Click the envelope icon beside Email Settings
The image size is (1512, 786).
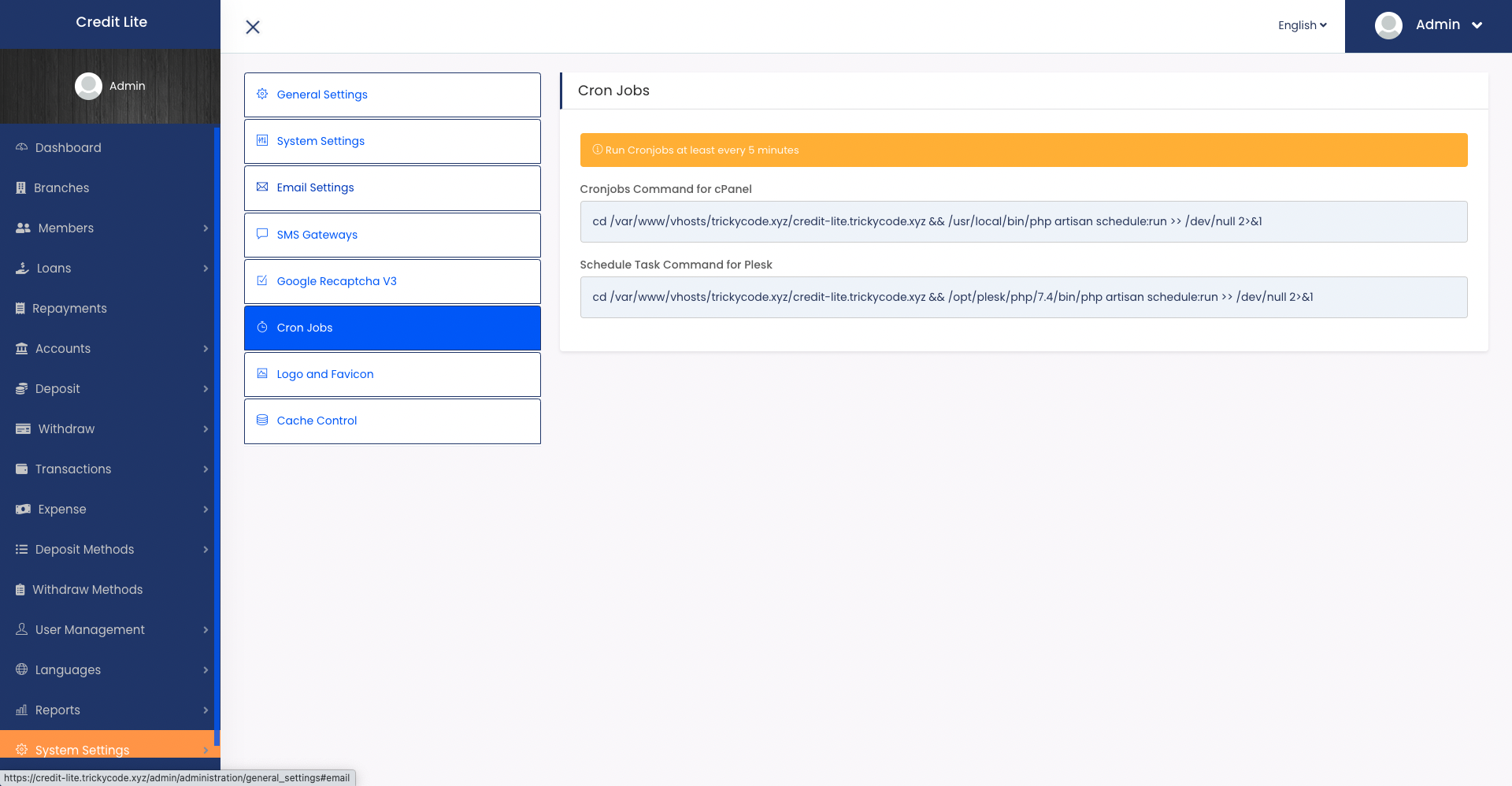tap(262, 187)
